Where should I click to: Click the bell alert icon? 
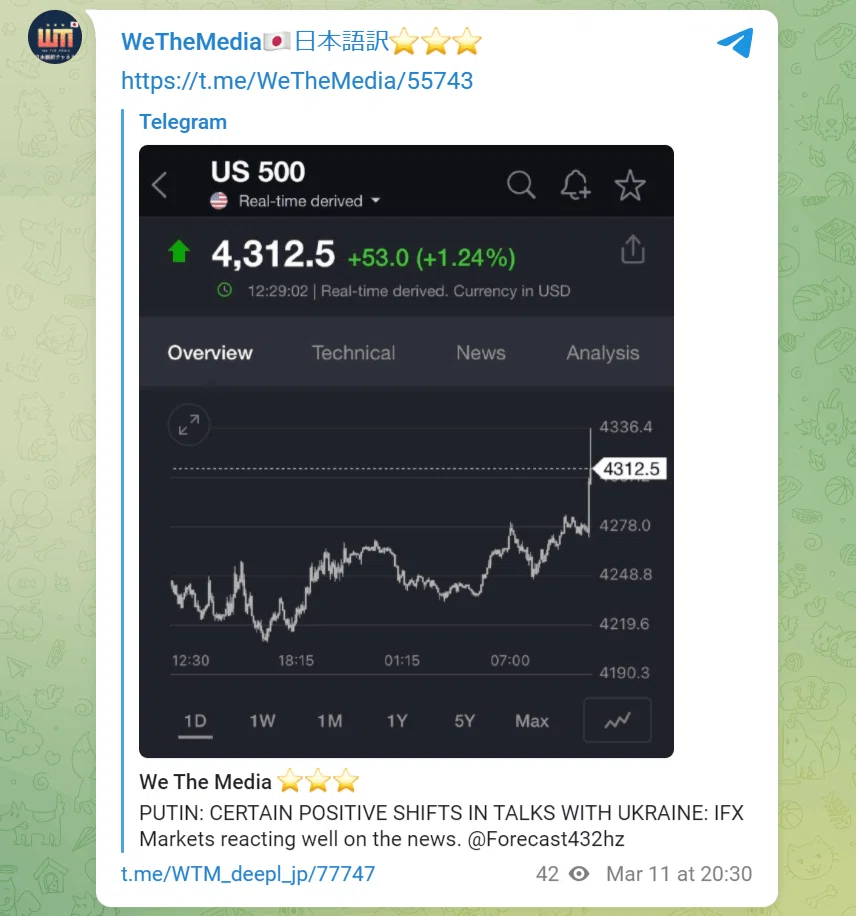(x=576, y=185)
